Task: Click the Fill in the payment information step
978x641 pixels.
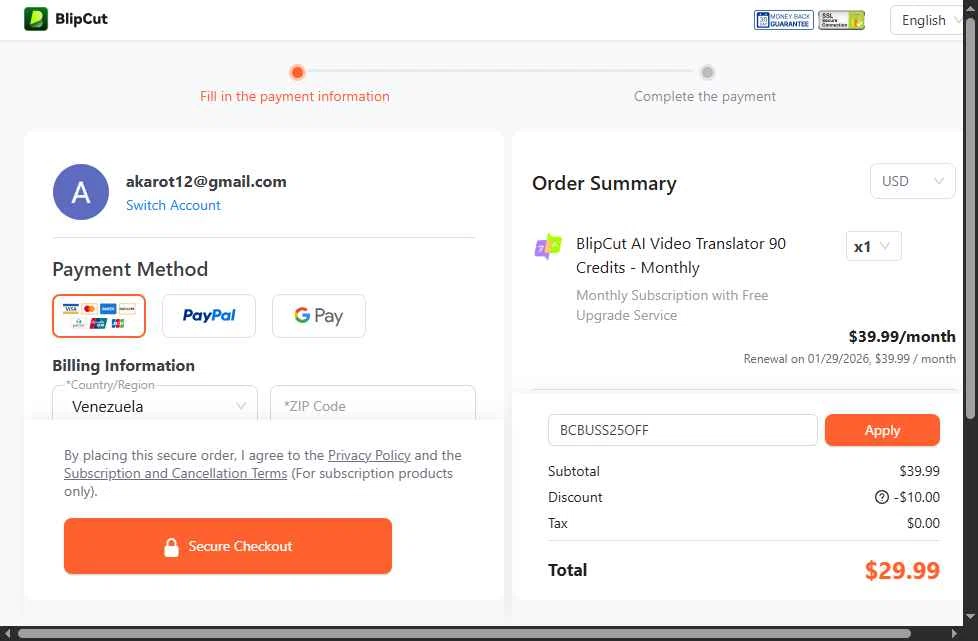Action: [x=294, y=96]
